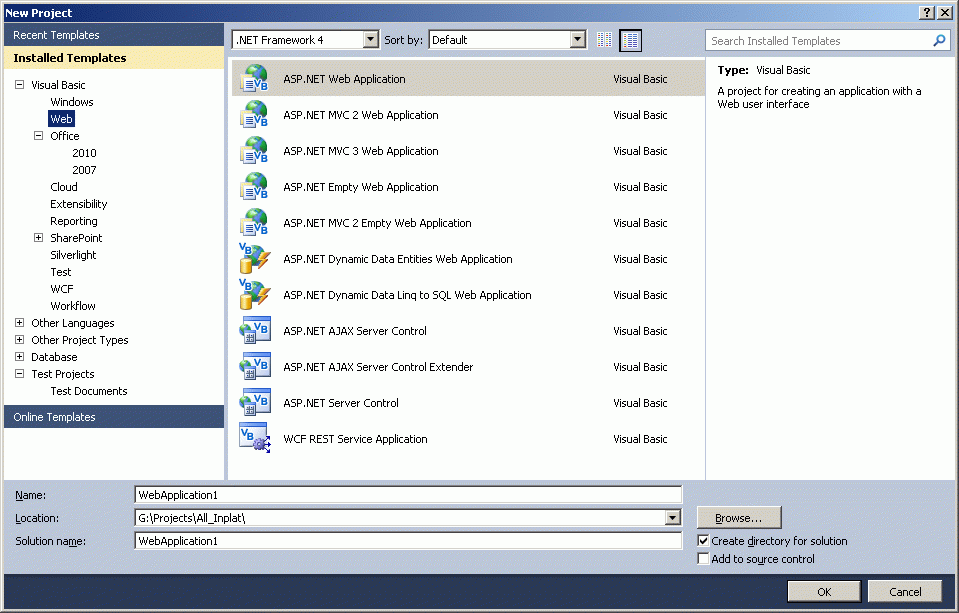
Task: Expand the Database tree node
Action: tap(20, 357)
